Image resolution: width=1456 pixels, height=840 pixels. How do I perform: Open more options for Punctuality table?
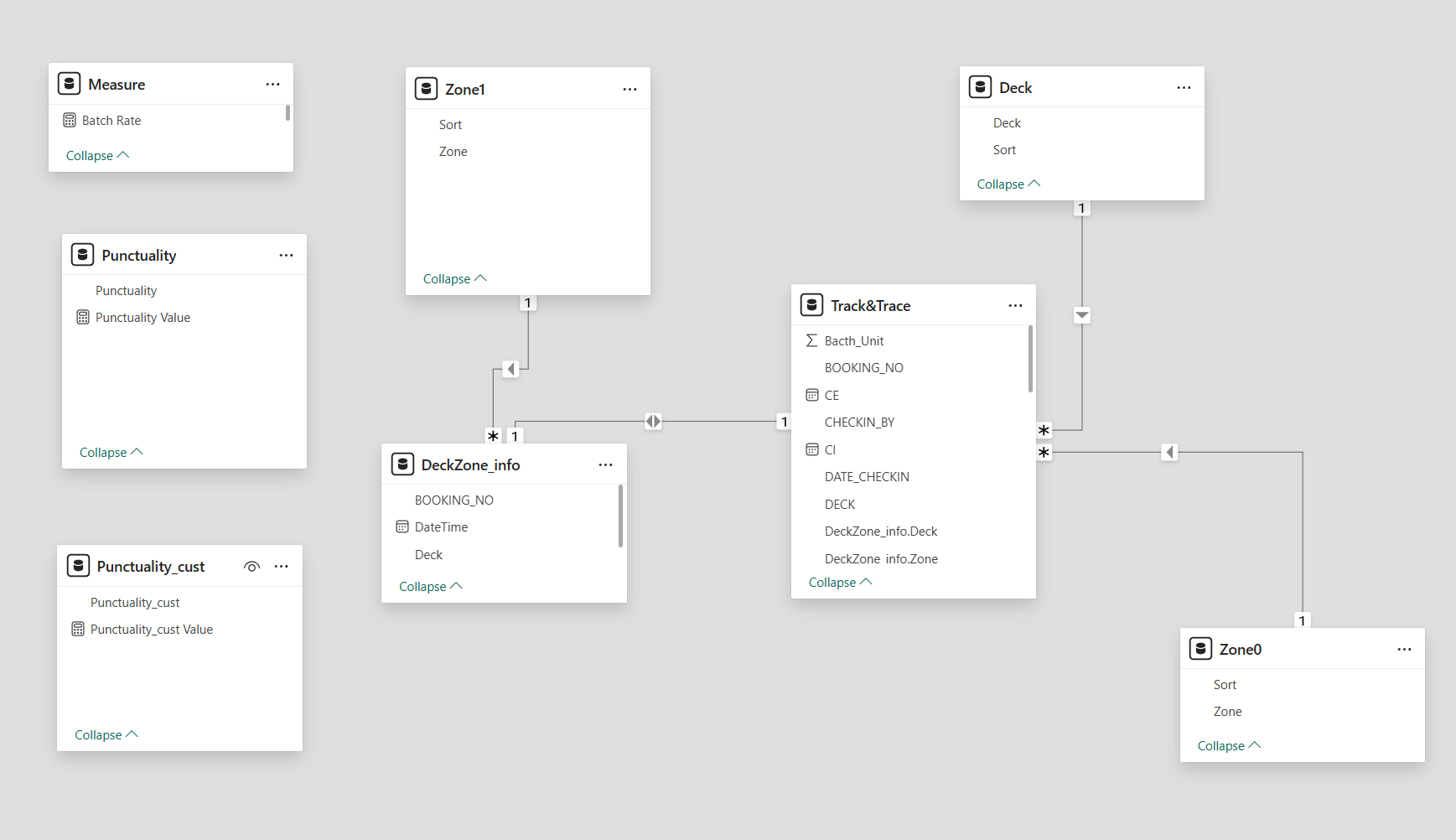pos(286,256)
